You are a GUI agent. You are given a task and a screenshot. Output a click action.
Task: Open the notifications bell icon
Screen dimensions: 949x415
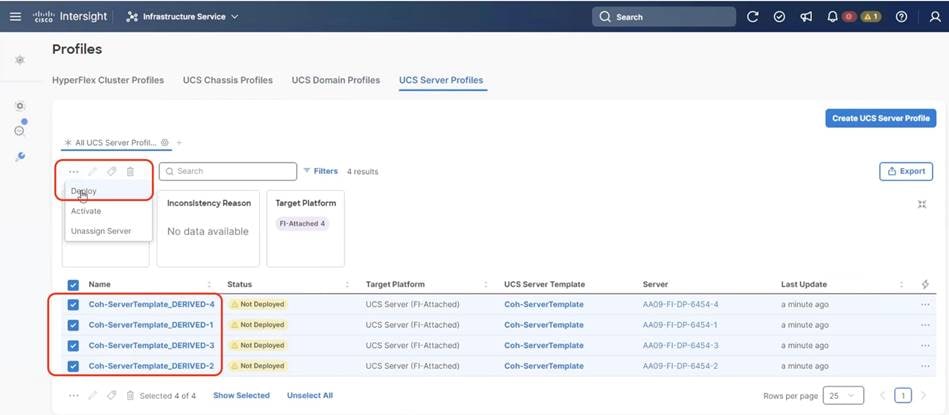tap(831, 17)
